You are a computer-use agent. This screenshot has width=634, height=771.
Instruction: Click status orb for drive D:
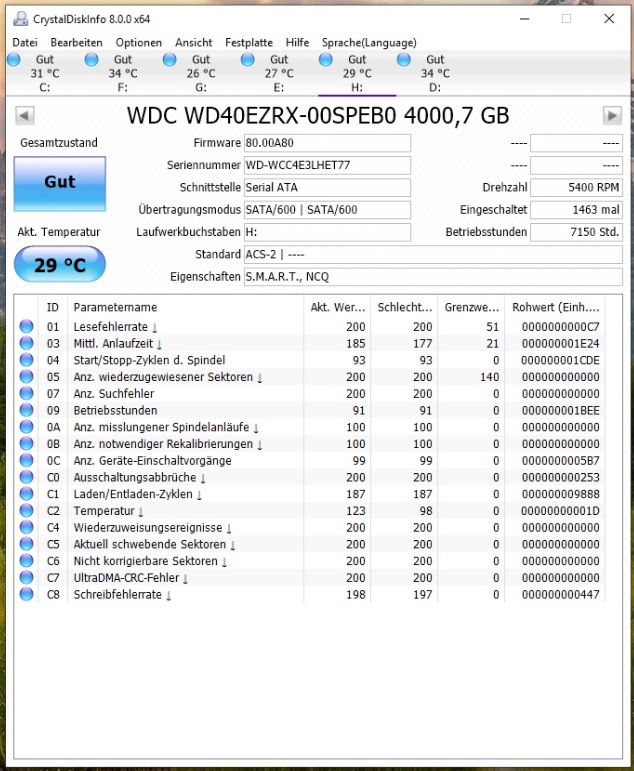pos(404,60)
